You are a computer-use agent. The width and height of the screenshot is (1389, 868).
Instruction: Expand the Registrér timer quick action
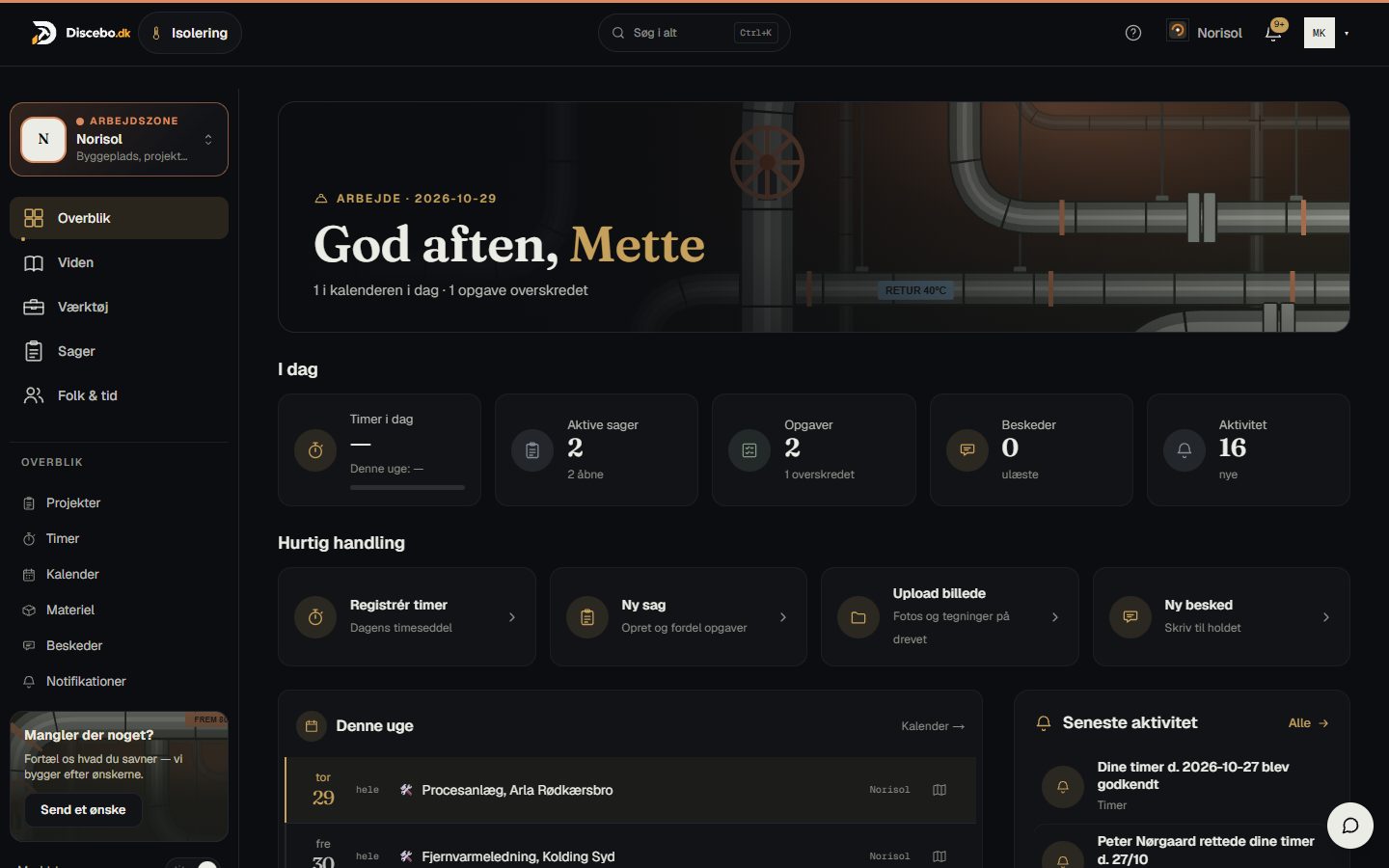click(x=406, y=616)
